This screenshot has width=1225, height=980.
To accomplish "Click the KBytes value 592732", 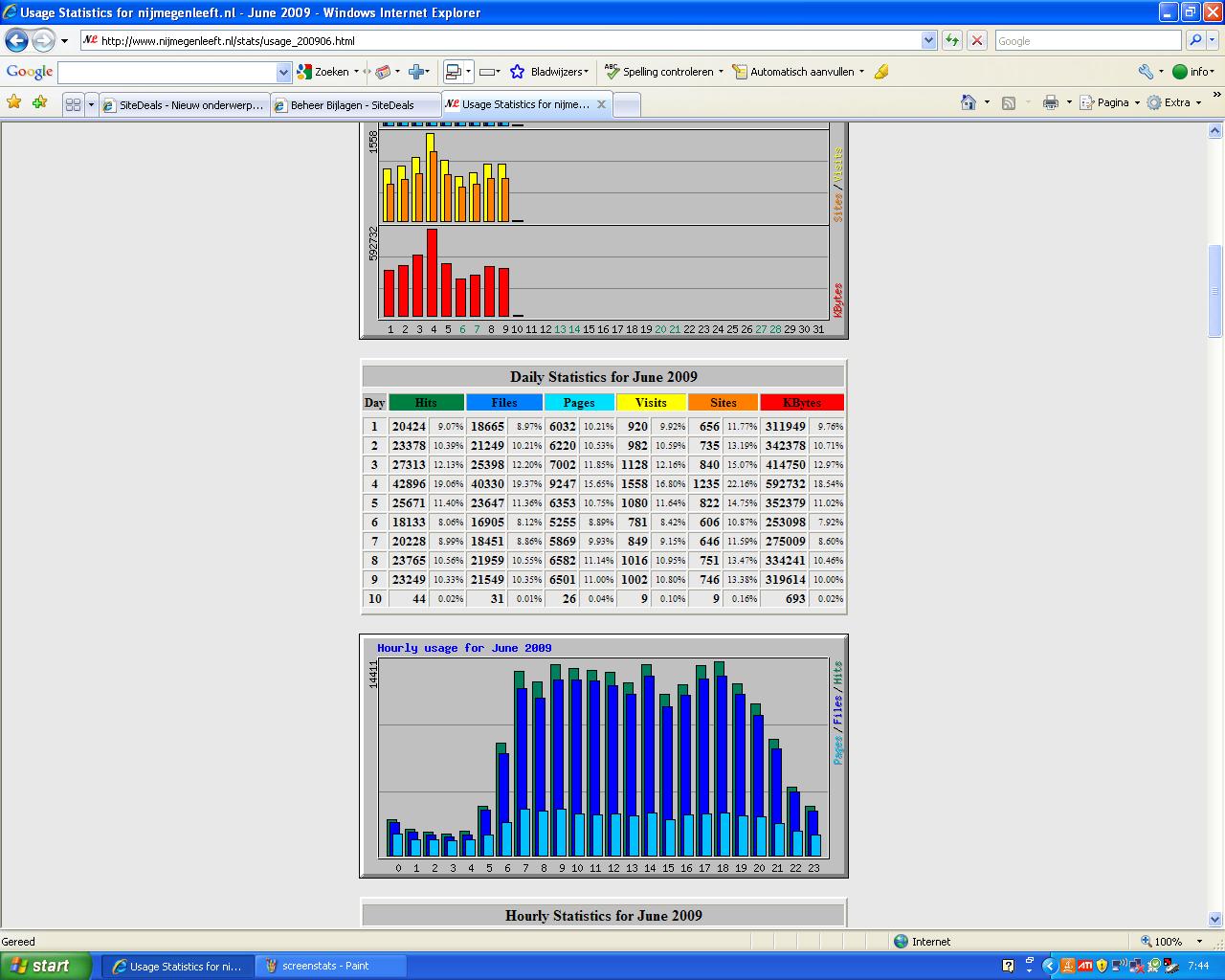I will 785,484.
